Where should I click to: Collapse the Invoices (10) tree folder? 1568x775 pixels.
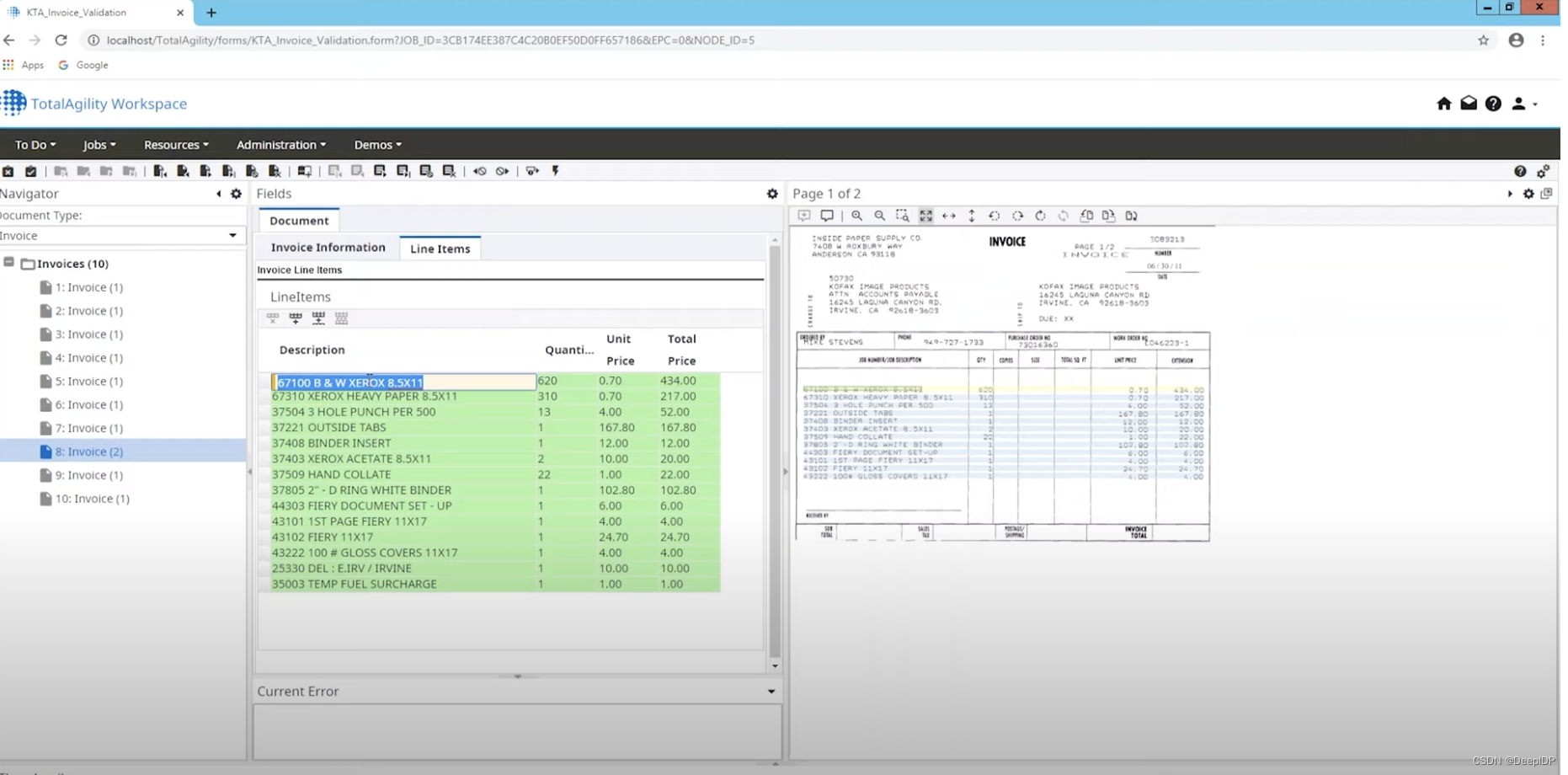[x=9, y=263]
